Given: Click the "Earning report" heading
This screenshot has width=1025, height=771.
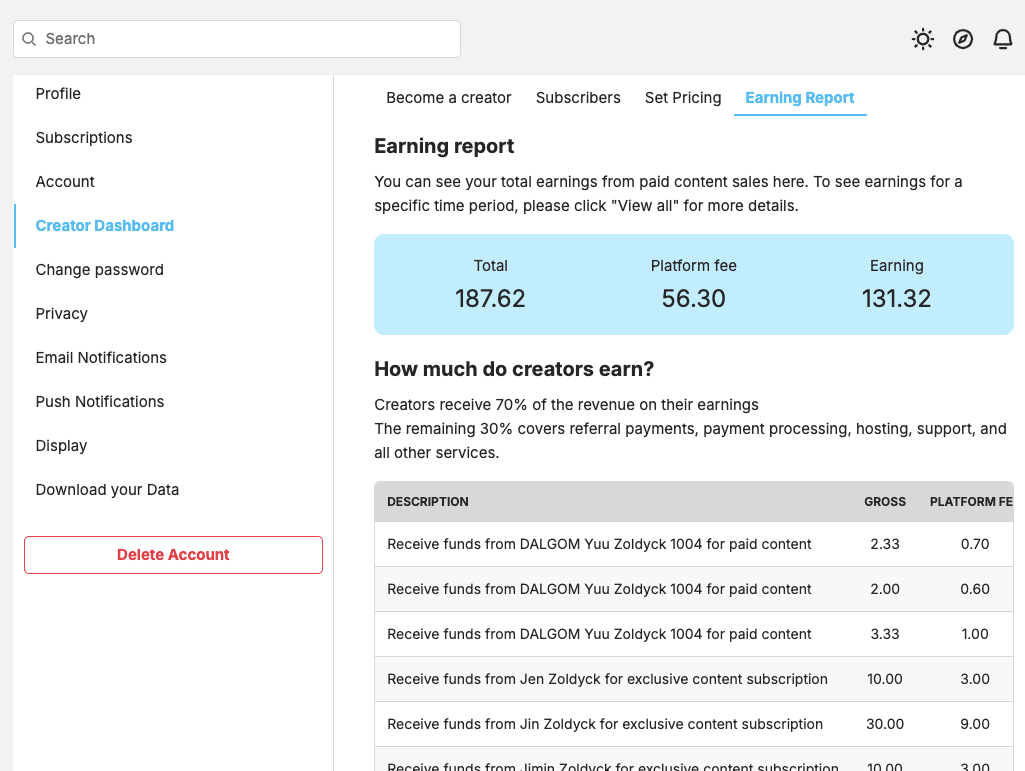Looking at the screenshot, I should (x=444, y=146).
